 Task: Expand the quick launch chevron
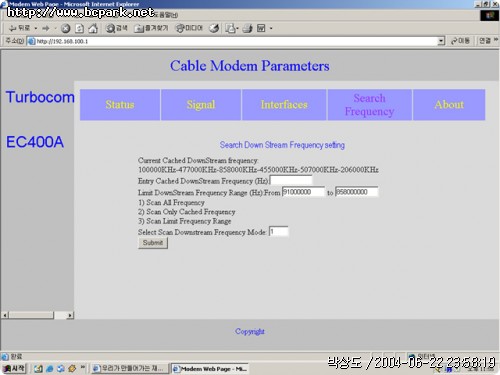pyautogui.click(x=83, y=367)
